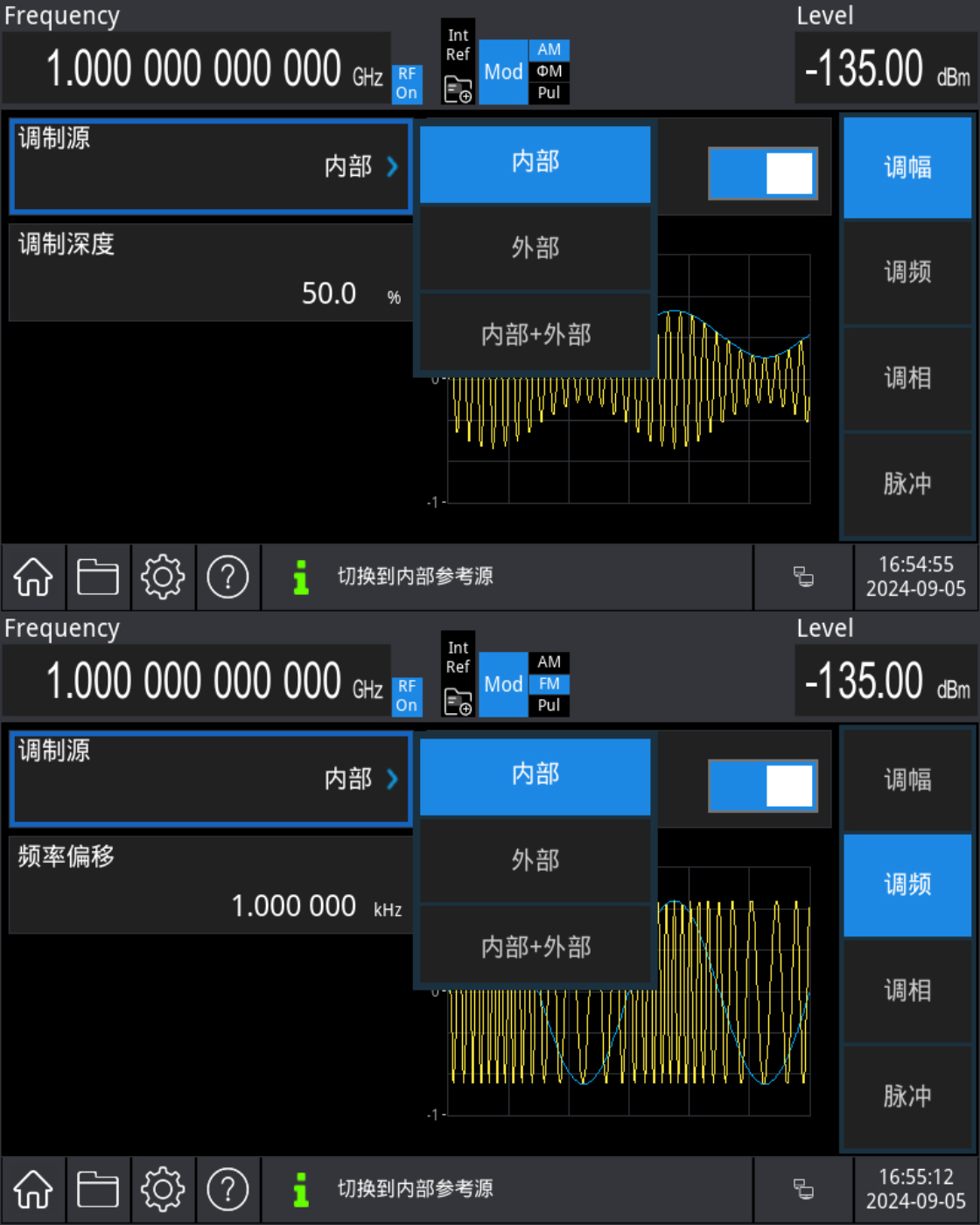Tap the home icon on the AM screen
Viewport: 980px width, 1225px height.
(x=33, y=577)
